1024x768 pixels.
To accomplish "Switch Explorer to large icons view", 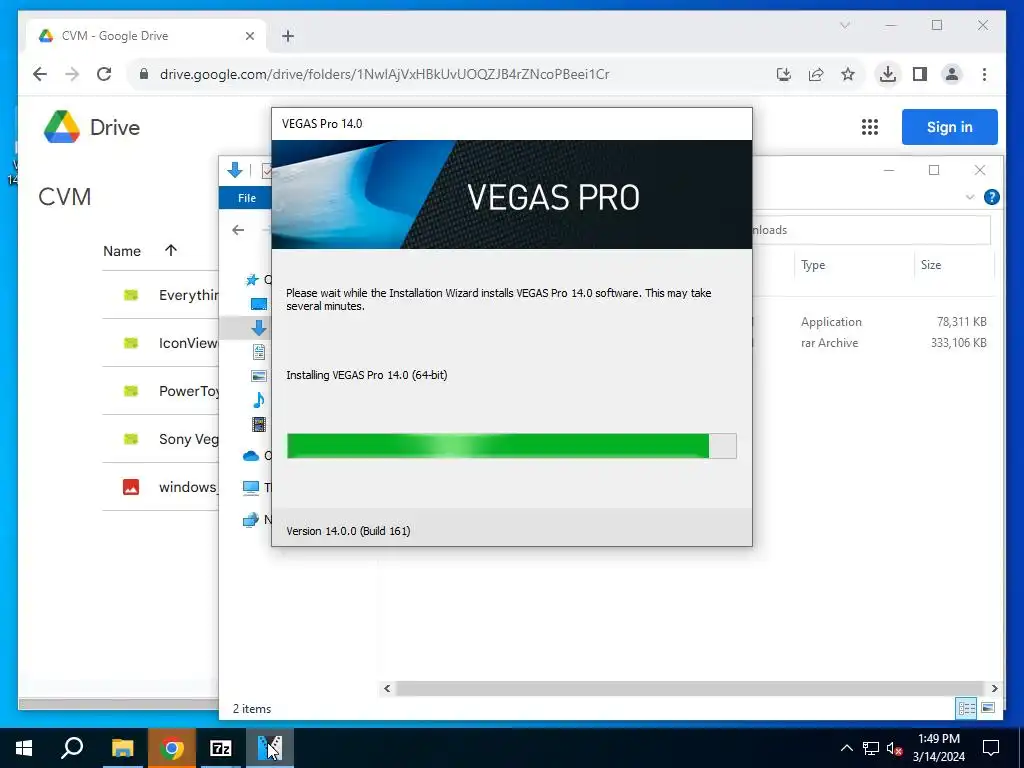I will click(988, 708).
